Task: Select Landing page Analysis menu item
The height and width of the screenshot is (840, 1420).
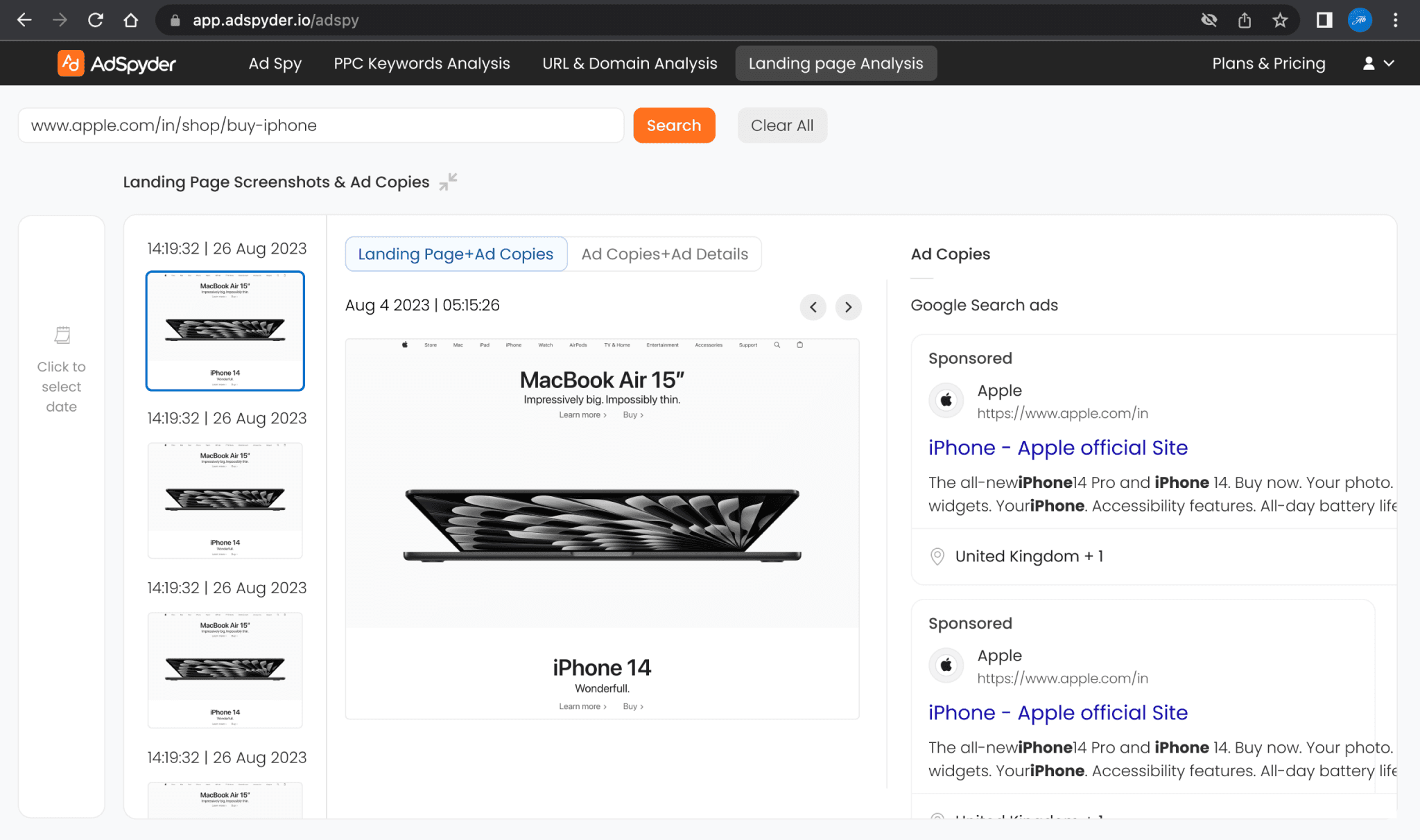Action: [x=836, y=63]
